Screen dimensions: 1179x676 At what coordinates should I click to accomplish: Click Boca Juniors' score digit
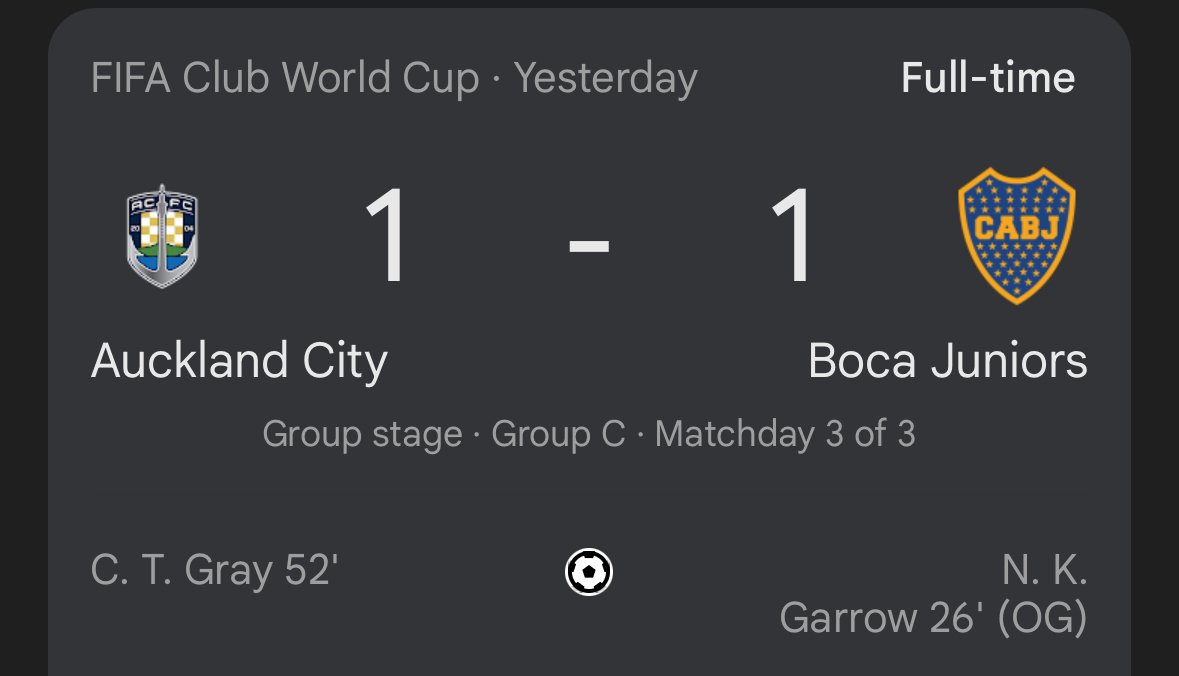pyautogui.click(x=793, y=235)
